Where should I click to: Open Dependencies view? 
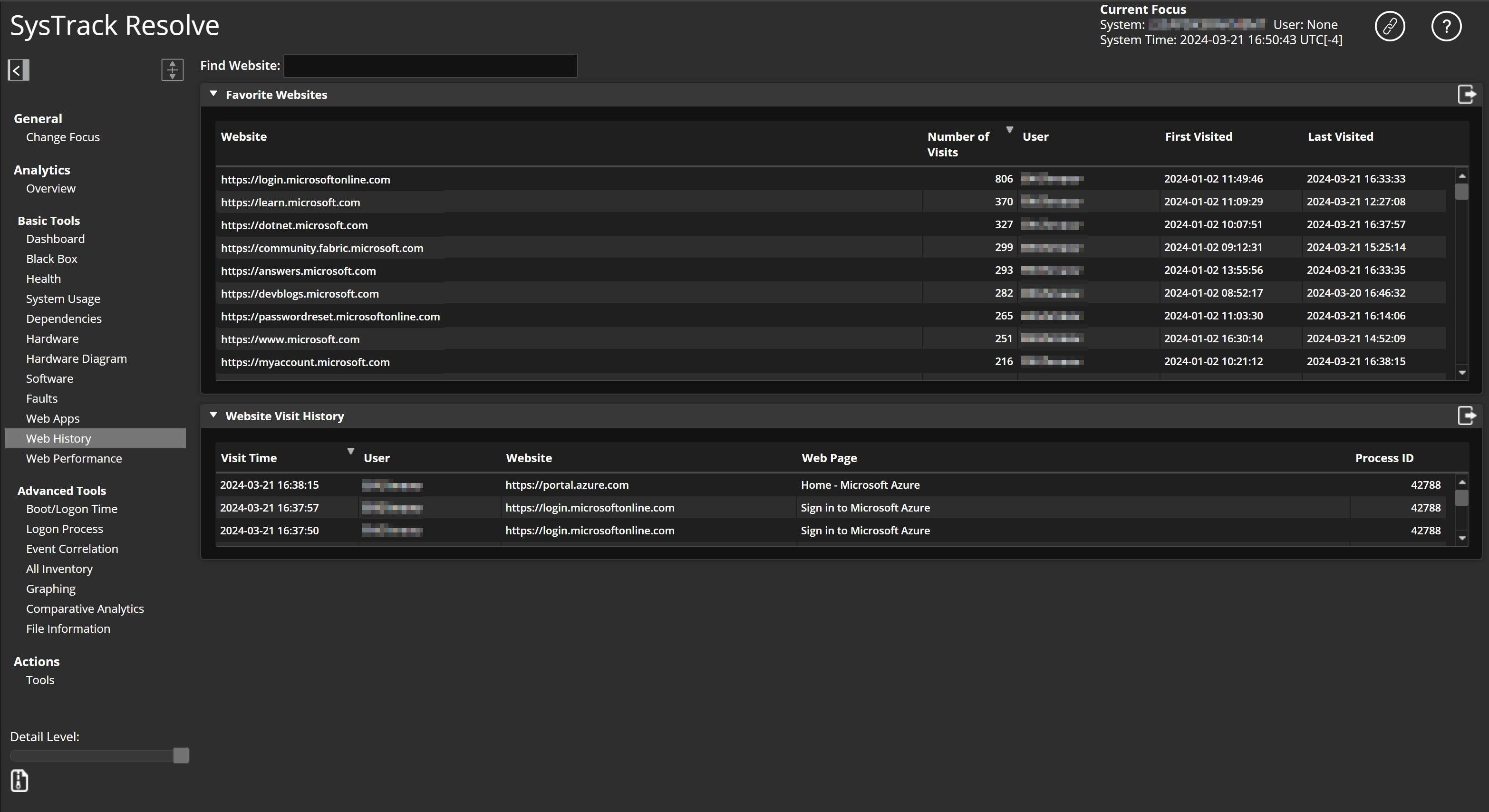[x=64, y=319]
